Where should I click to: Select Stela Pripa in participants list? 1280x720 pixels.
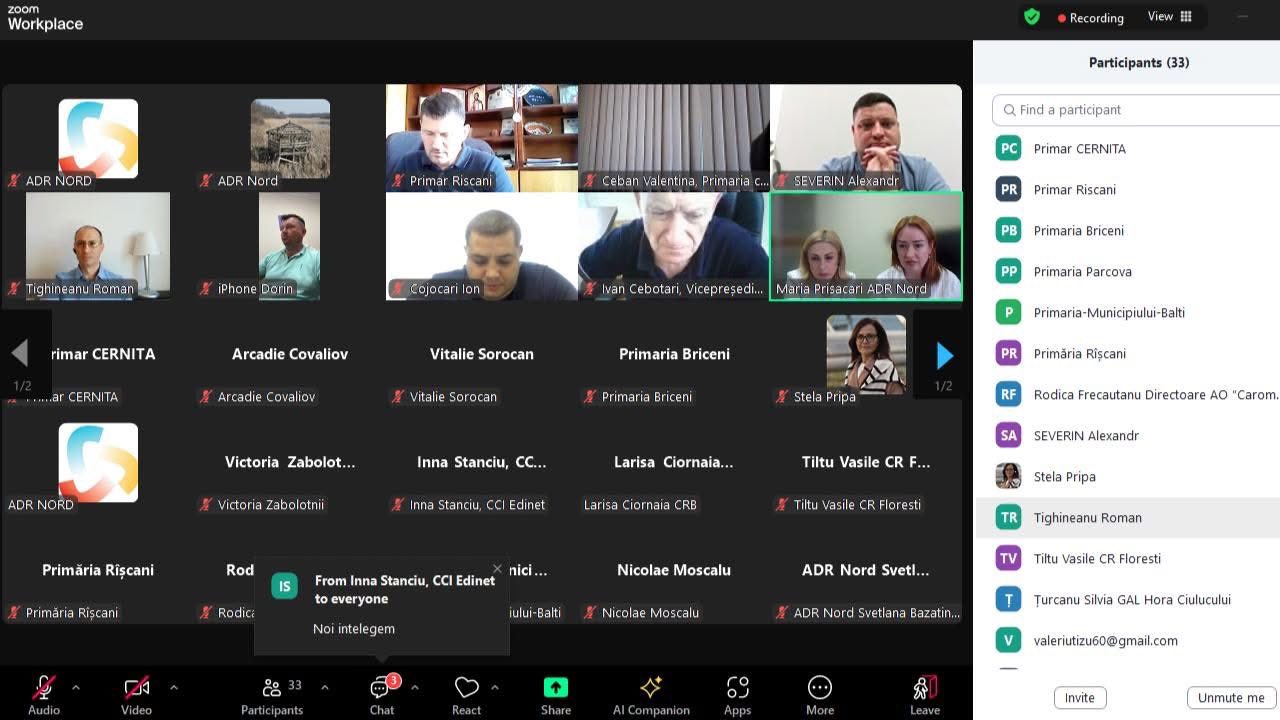point(1128,477)
